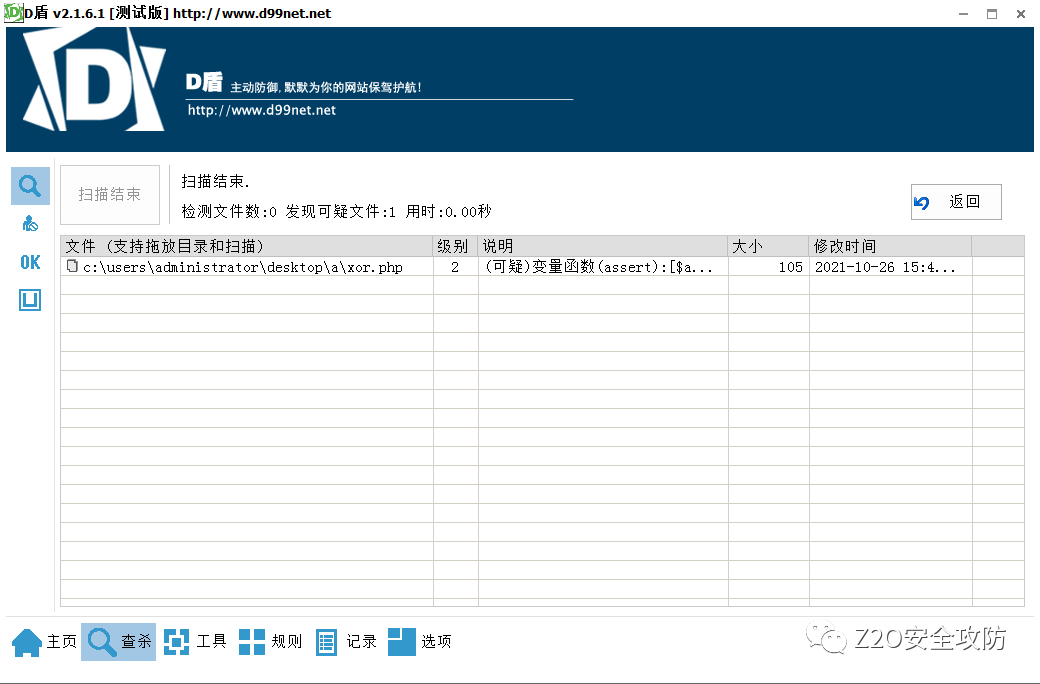This screenshot has height=684, width=1040.
Task: Close the D盾 window
Action: (1021, 13)
